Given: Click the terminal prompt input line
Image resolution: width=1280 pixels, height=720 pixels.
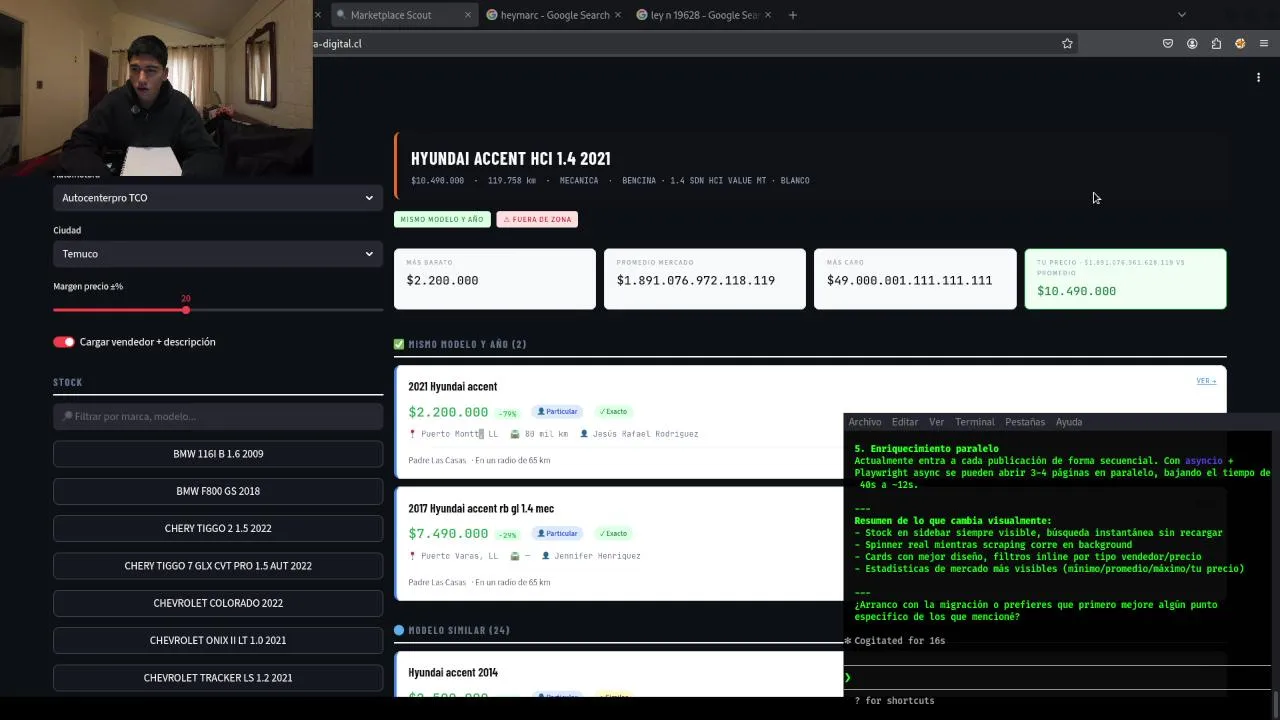Looking at the screenshot, I should 1057,678.
